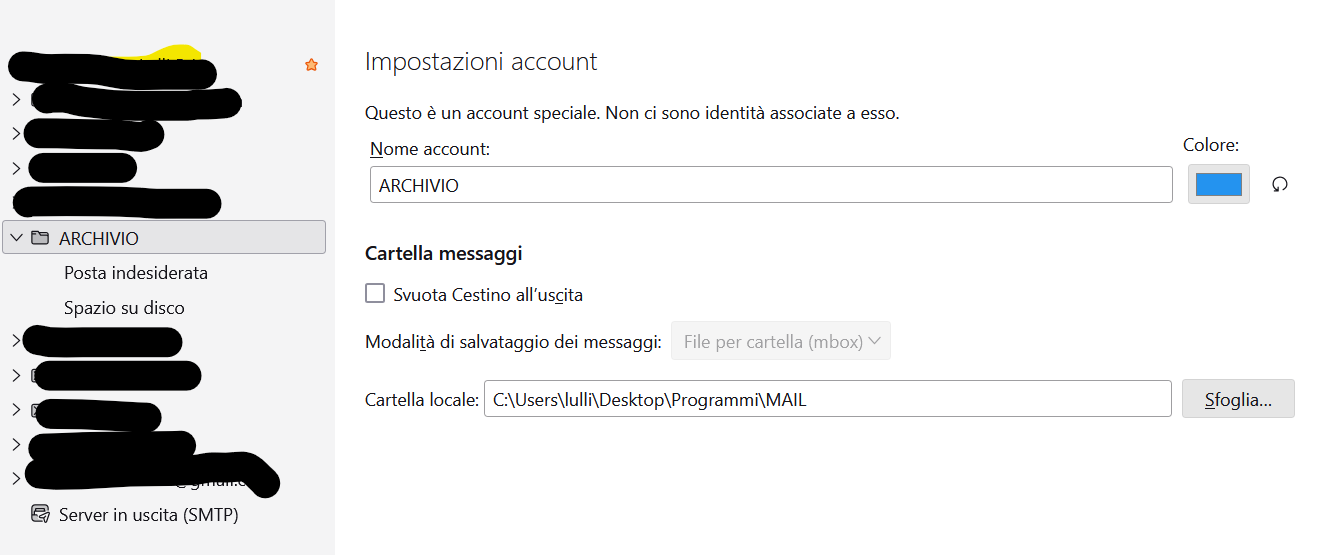This screenshot has height=555, width=1340.
Task: Click the outgoing server (SMTP) icon
Action: pyautogui.click(x=40, y=515)
